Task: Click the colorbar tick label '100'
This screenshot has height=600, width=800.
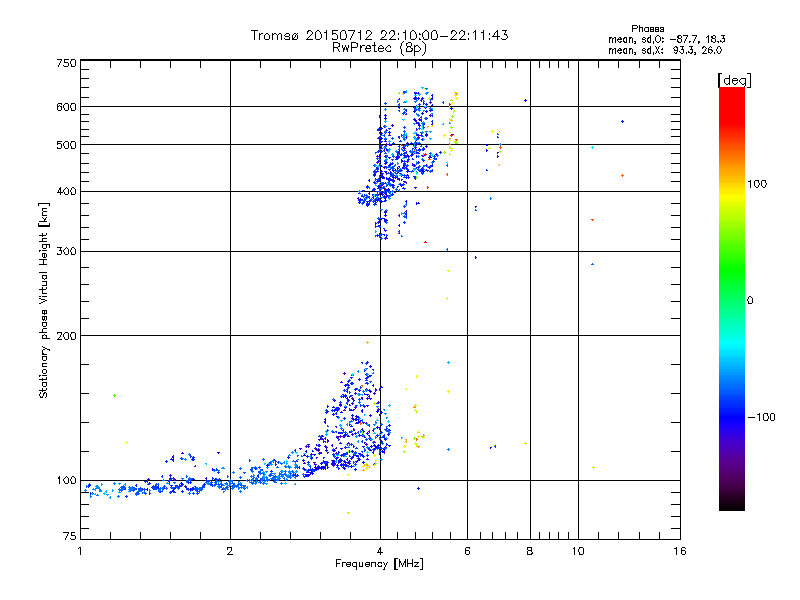Action: click(x=757, y=184)
